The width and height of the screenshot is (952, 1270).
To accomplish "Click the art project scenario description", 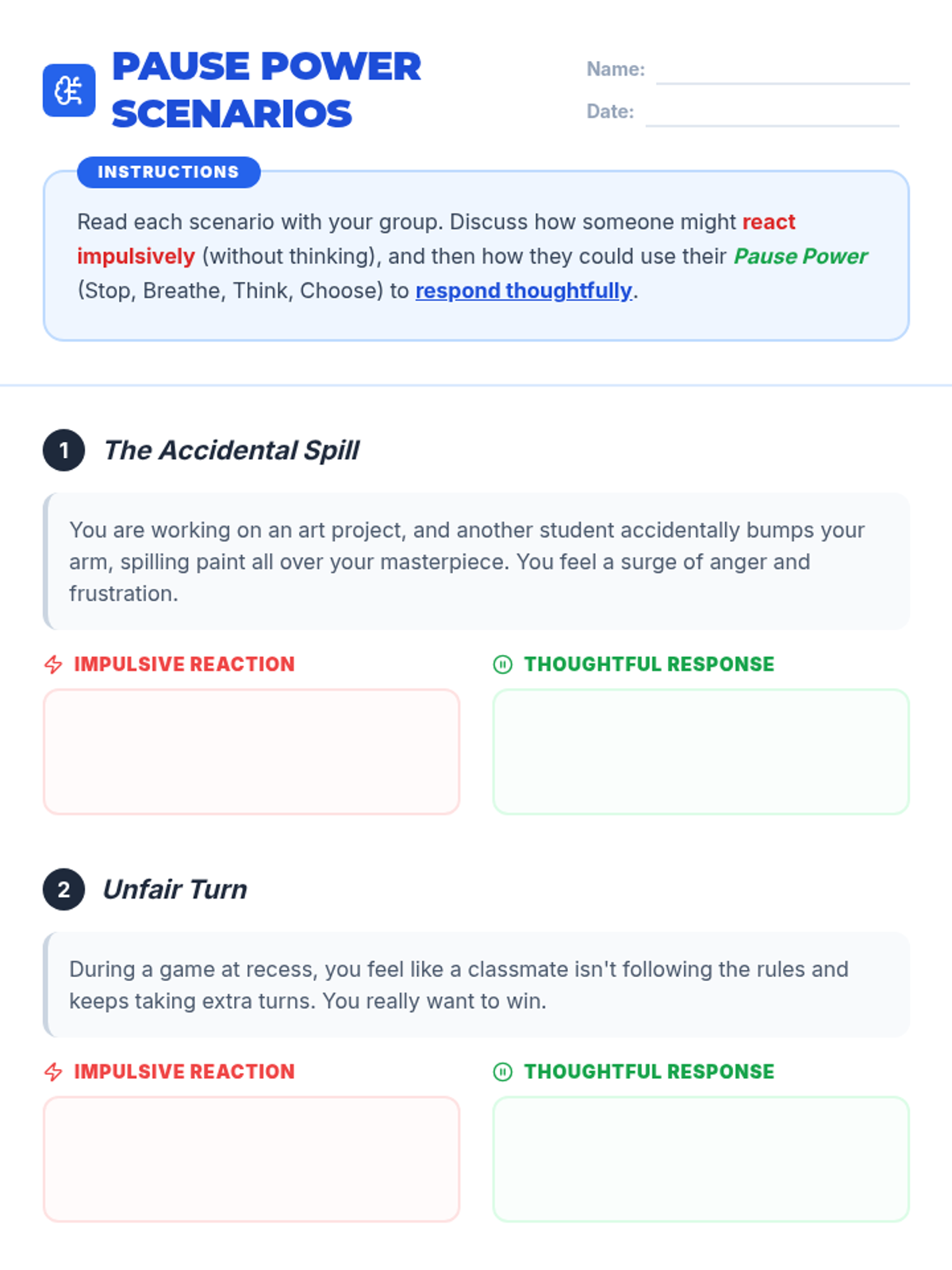I will coord(476,562).
